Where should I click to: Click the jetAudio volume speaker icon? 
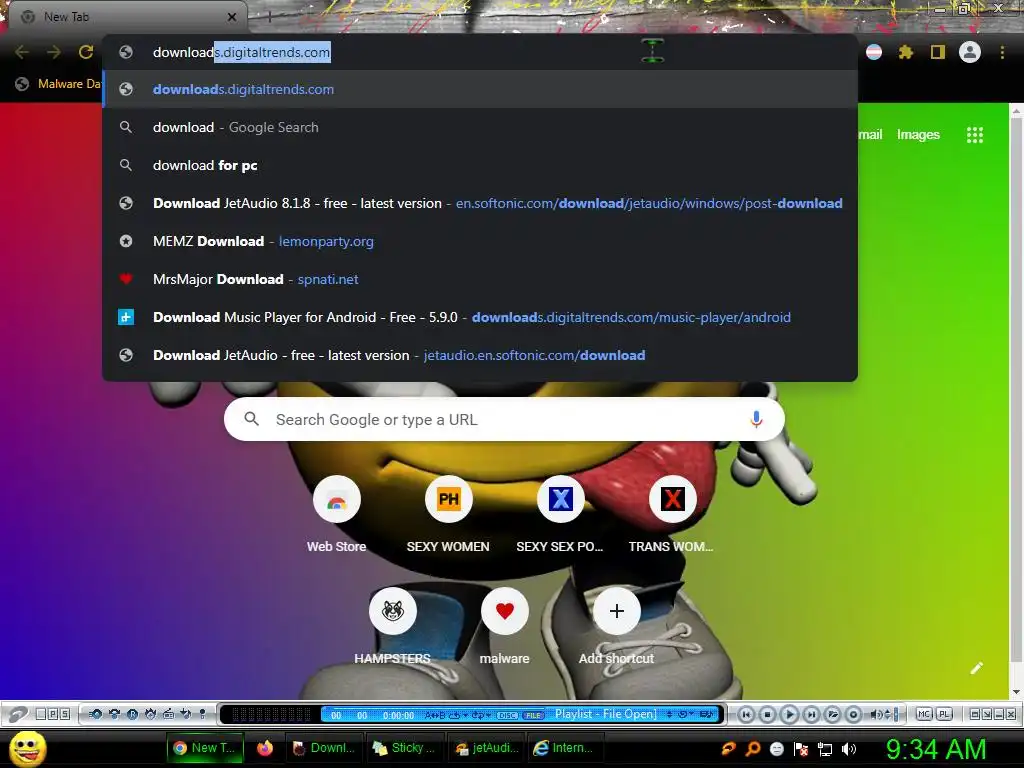pyautogui.click(x=876, y=714)
